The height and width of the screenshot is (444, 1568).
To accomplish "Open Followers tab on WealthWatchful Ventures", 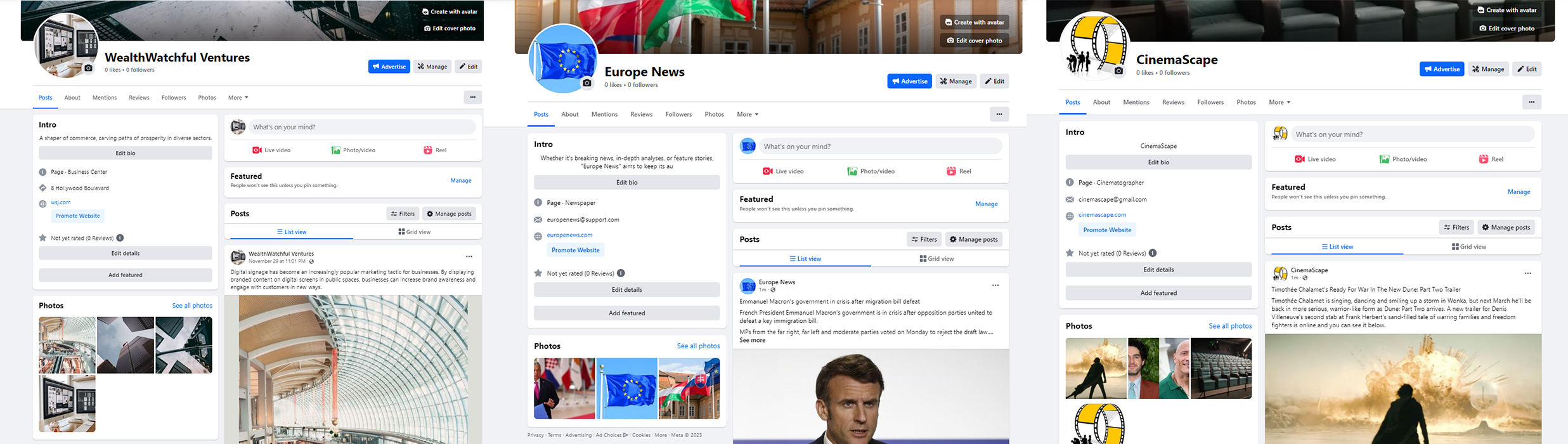I will [x=174, y=98].
